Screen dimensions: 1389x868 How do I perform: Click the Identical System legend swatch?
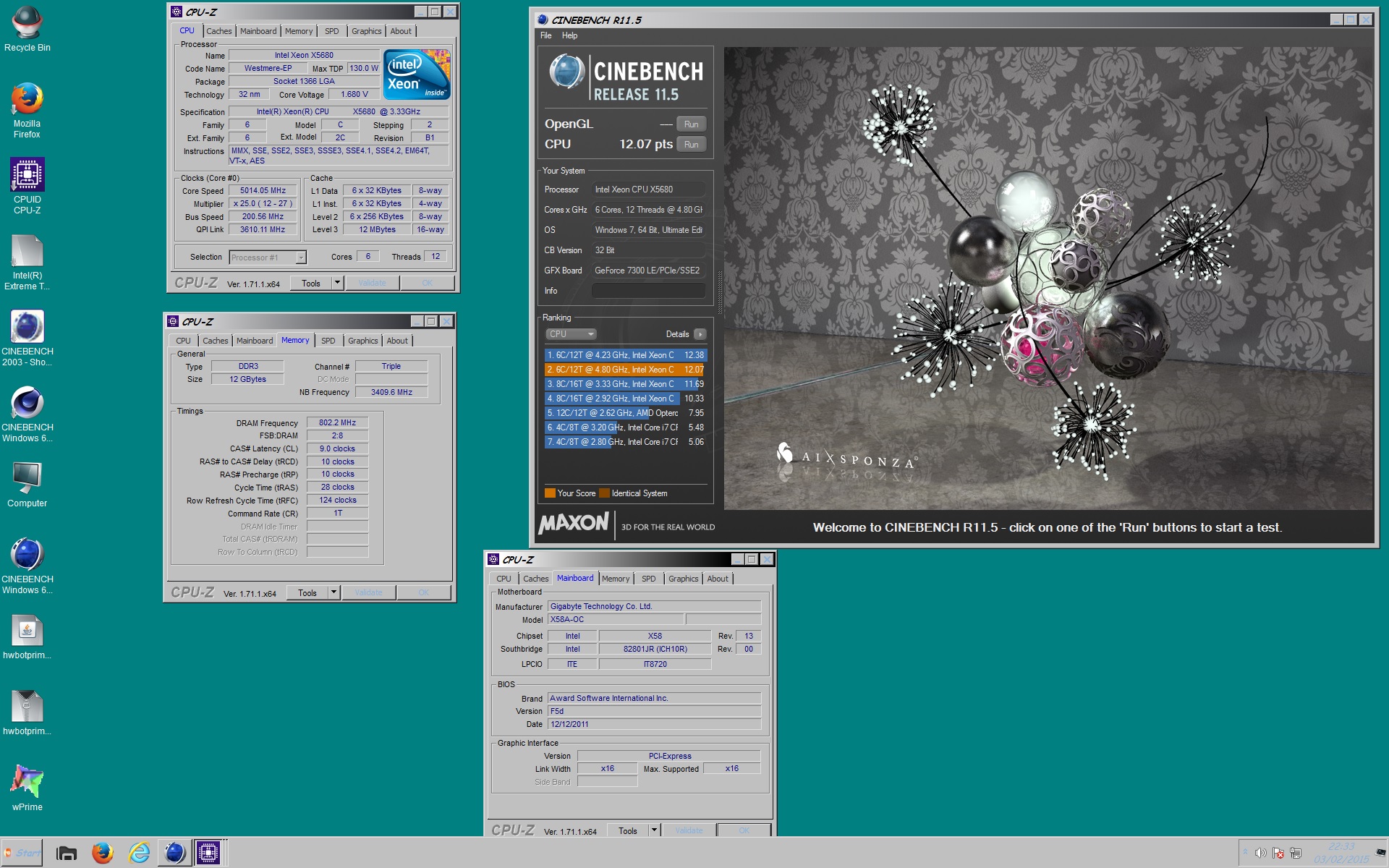click(605, 493)
